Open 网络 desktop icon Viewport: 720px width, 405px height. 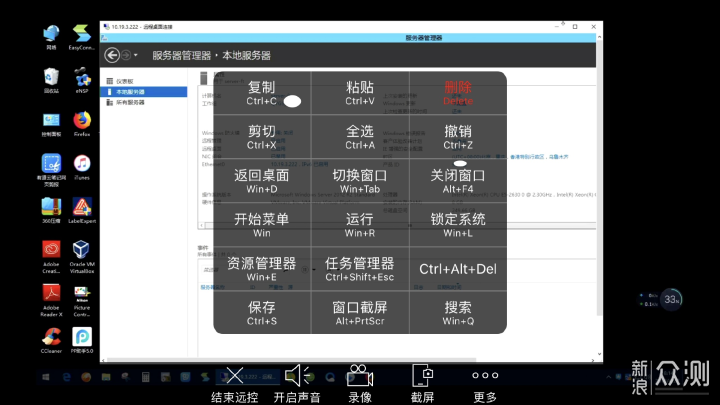click(x=51, y=37)
